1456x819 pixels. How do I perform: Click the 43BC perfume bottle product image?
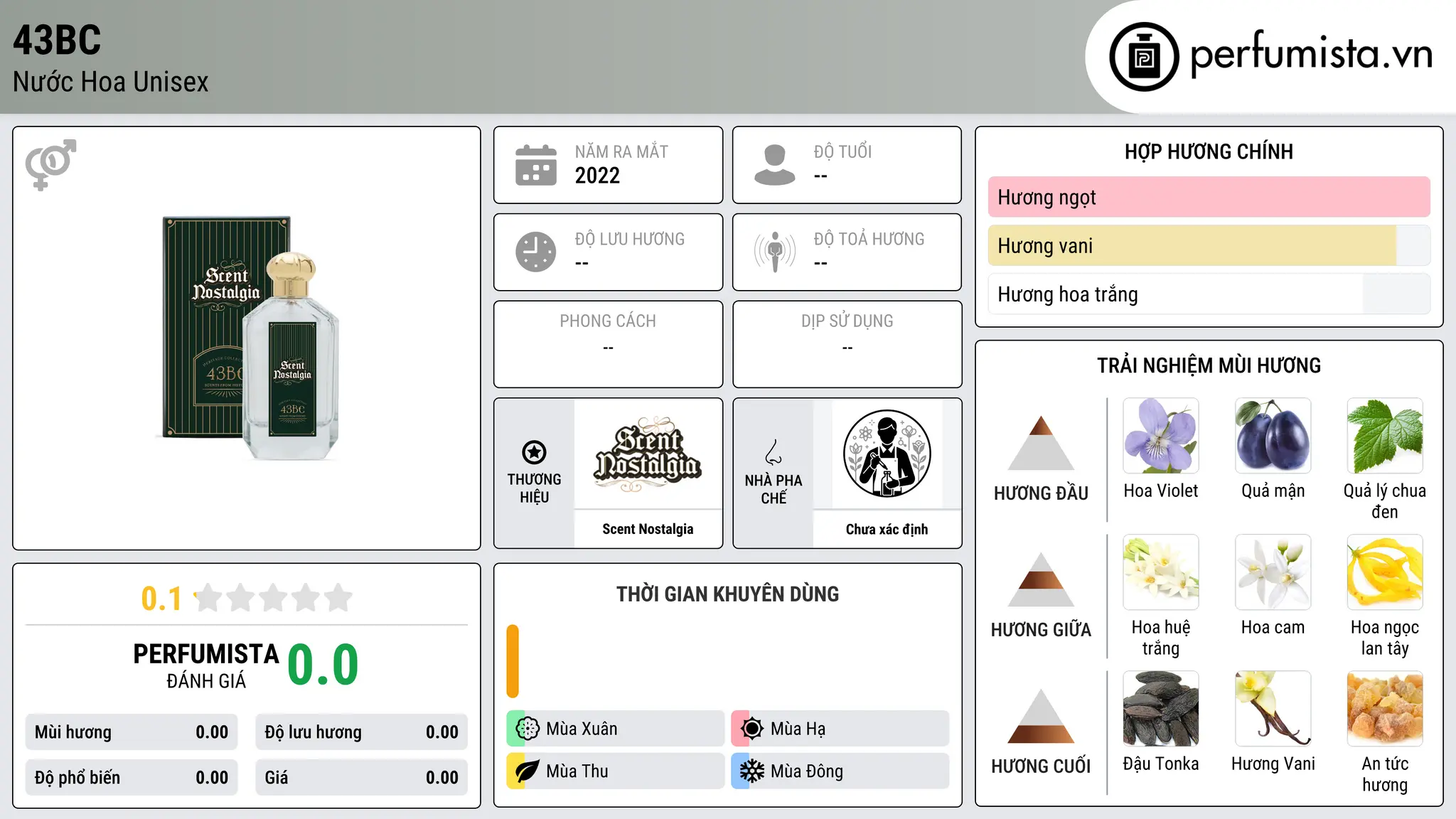pyautogui.click(x=247, y=338)
